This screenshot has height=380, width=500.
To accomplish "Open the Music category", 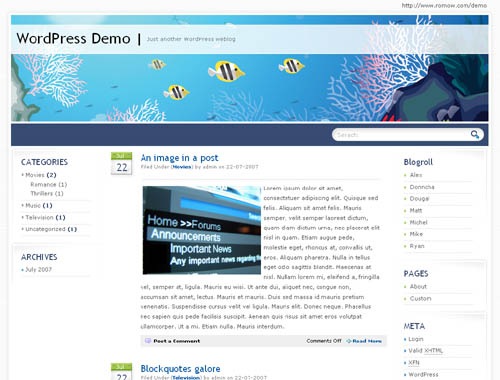I will click(x=33, y=205).
